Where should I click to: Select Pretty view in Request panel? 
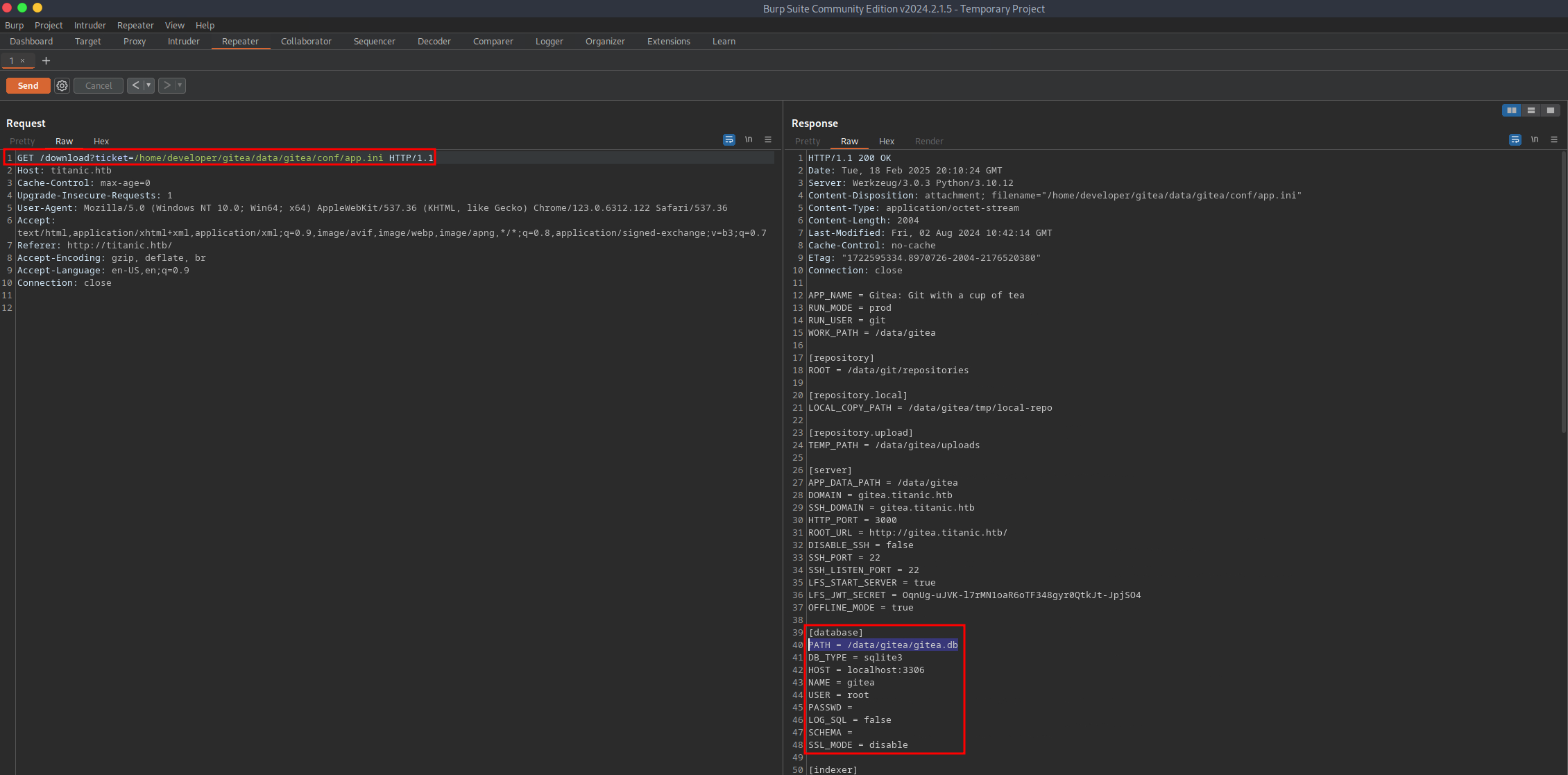(x=22, y=141)
